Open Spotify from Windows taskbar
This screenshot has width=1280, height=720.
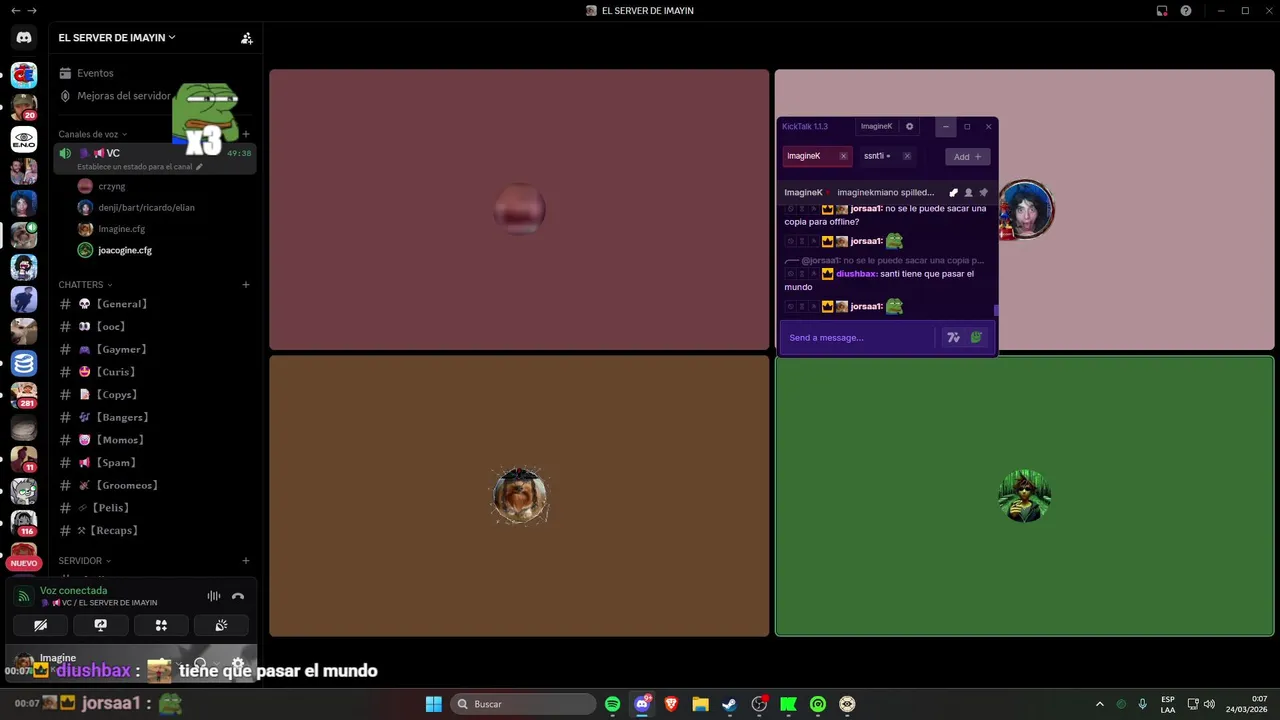(613, 704)
